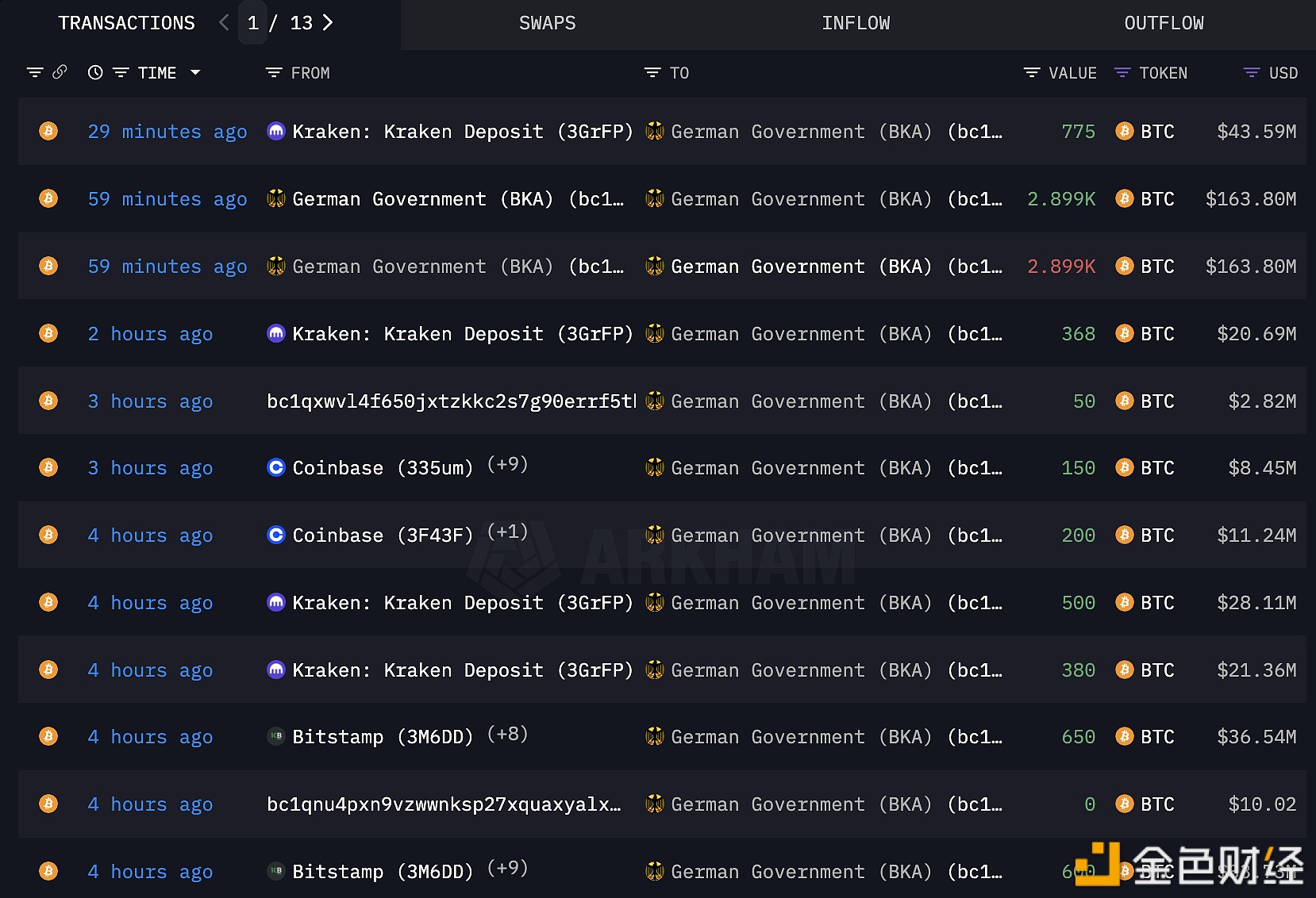Open the OUTFLOW tab
1316x898 pixels.
tap(1164, 24)
